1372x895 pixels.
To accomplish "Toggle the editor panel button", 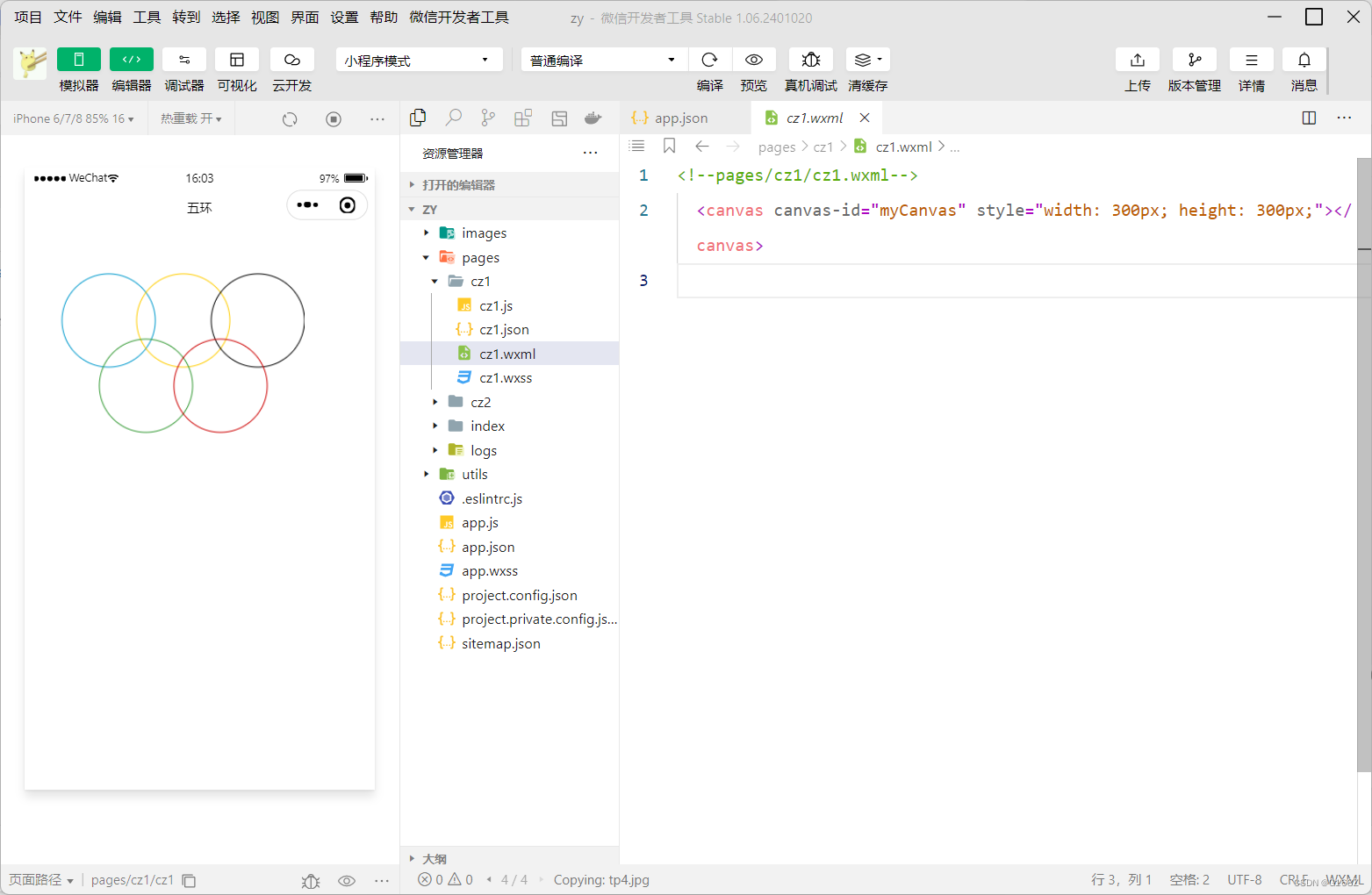I will [x=132, y=60].
